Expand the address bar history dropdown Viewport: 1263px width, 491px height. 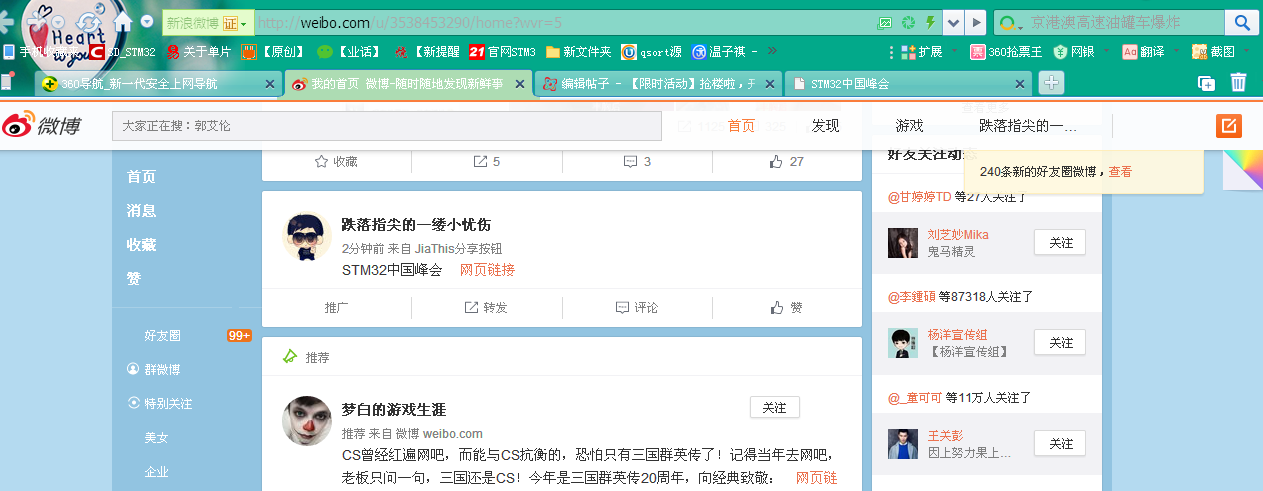click(x=953, y=22)
